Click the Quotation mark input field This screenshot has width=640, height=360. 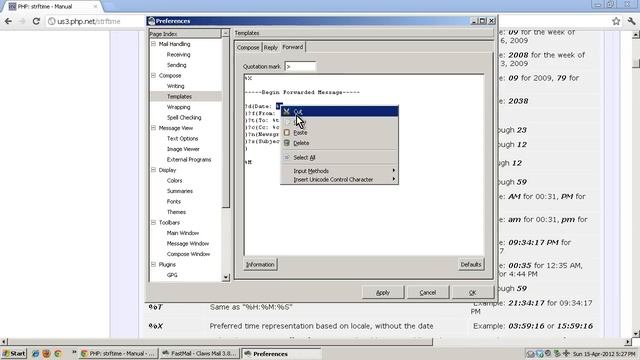point(300,66)
